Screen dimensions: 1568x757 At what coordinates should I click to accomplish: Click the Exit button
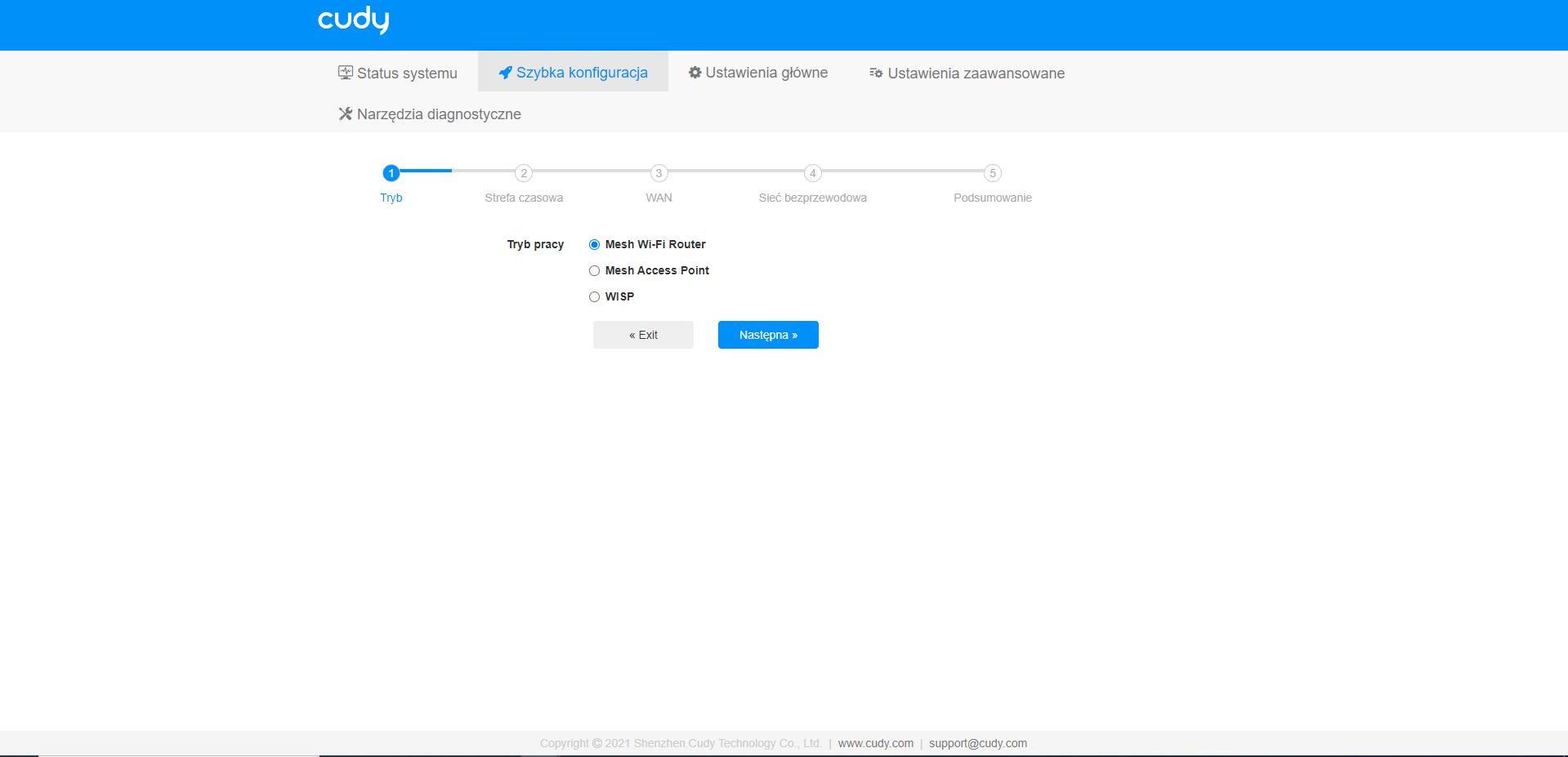[x=643, y=335]
